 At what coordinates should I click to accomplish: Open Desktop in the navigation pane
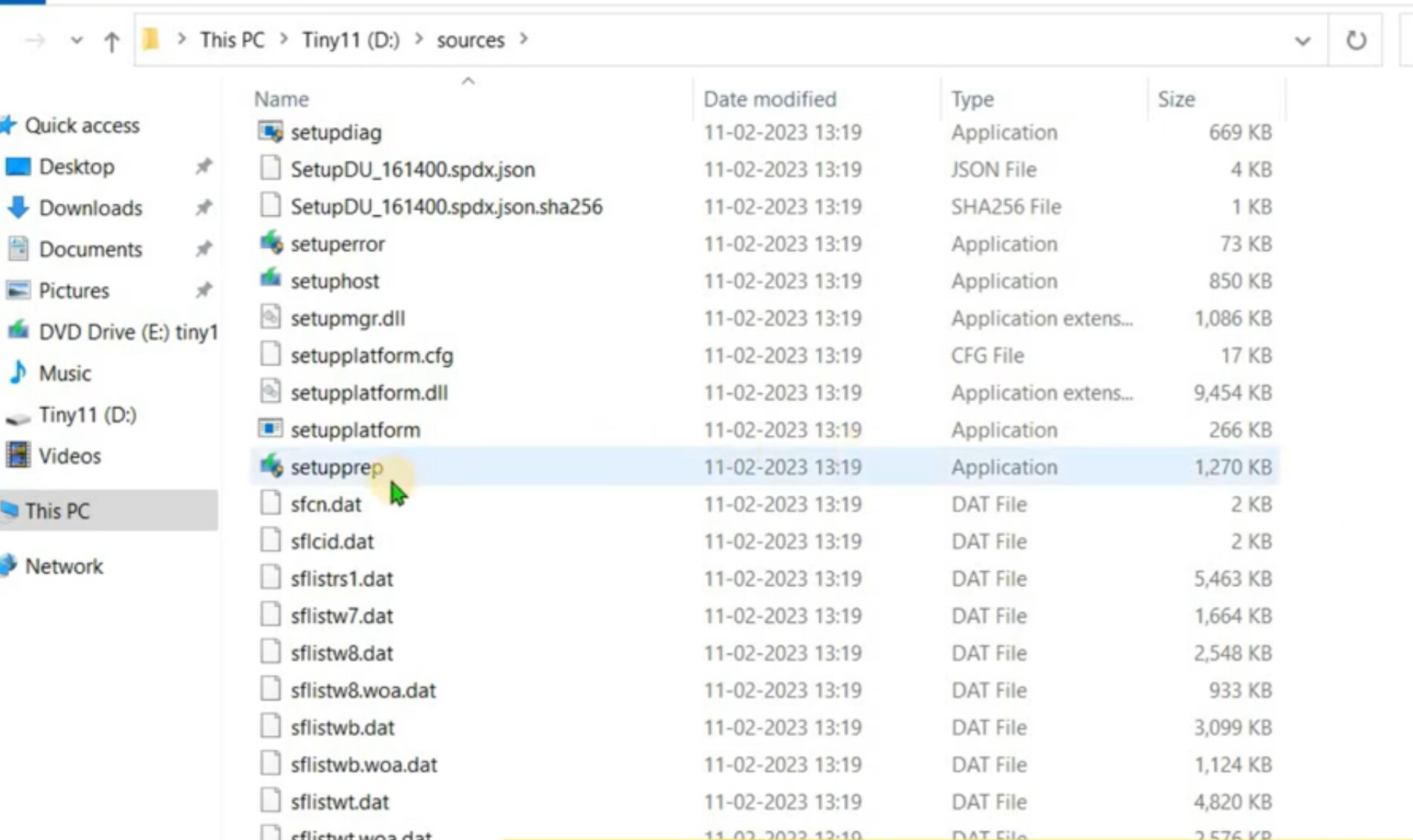(x=77, y=166)
